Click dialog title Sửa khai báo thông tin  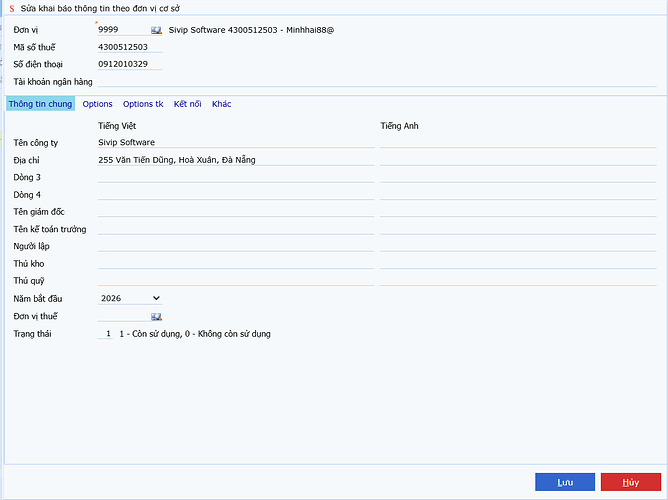click(100, 9)
